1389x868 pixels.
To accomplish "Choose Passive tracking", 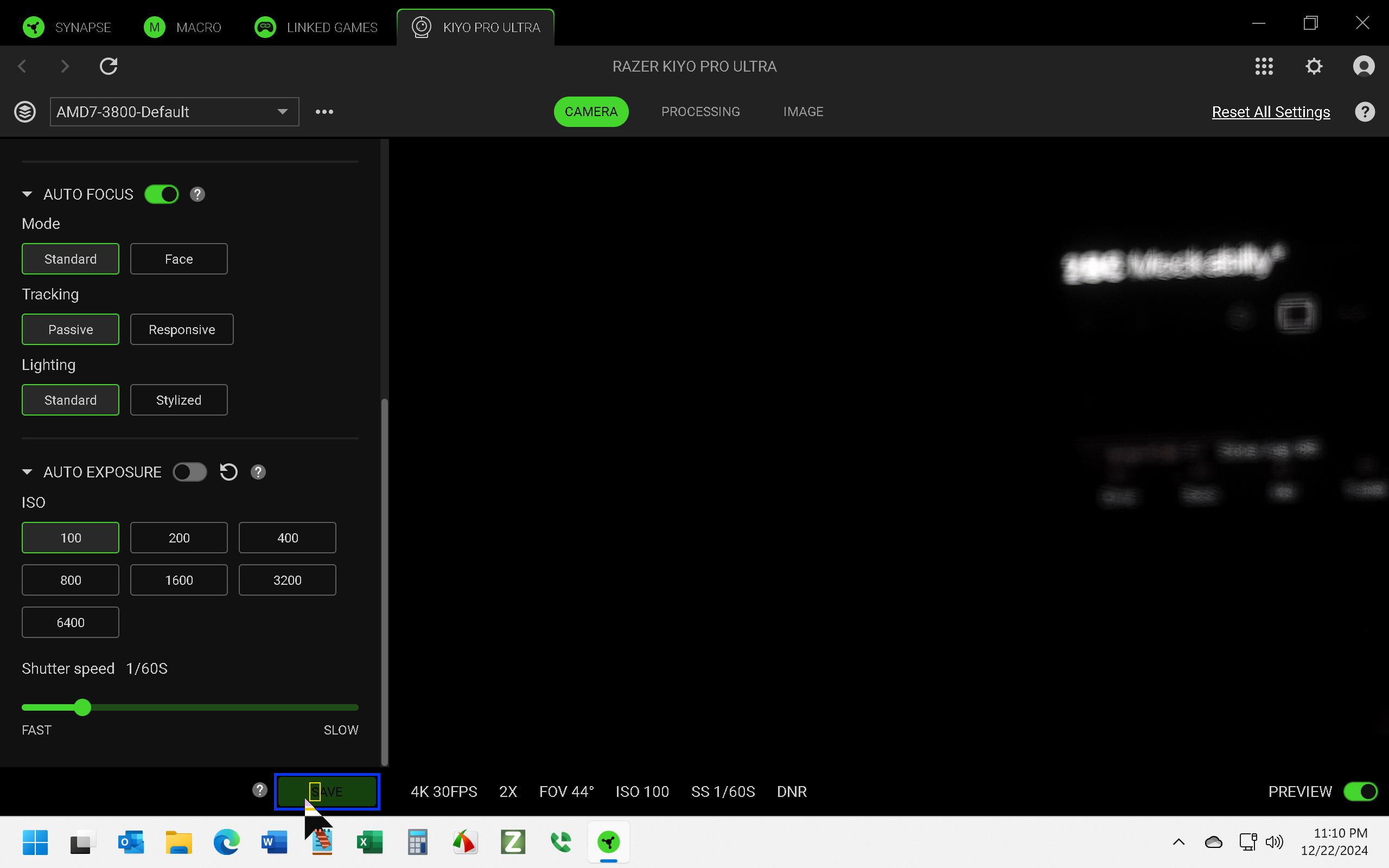I will [71, 329].
